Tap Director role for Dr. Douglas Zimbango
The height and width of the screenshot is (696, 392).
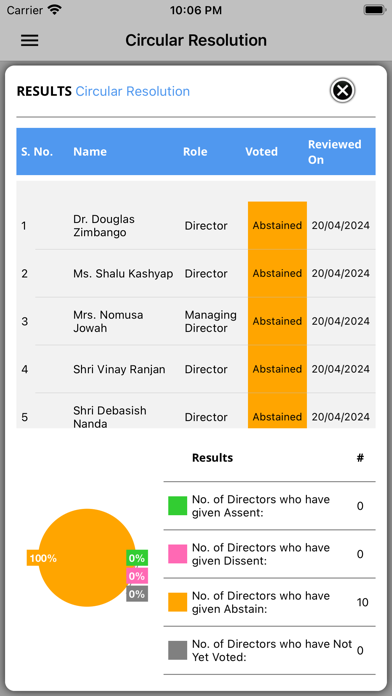click(x=206, y=226)
